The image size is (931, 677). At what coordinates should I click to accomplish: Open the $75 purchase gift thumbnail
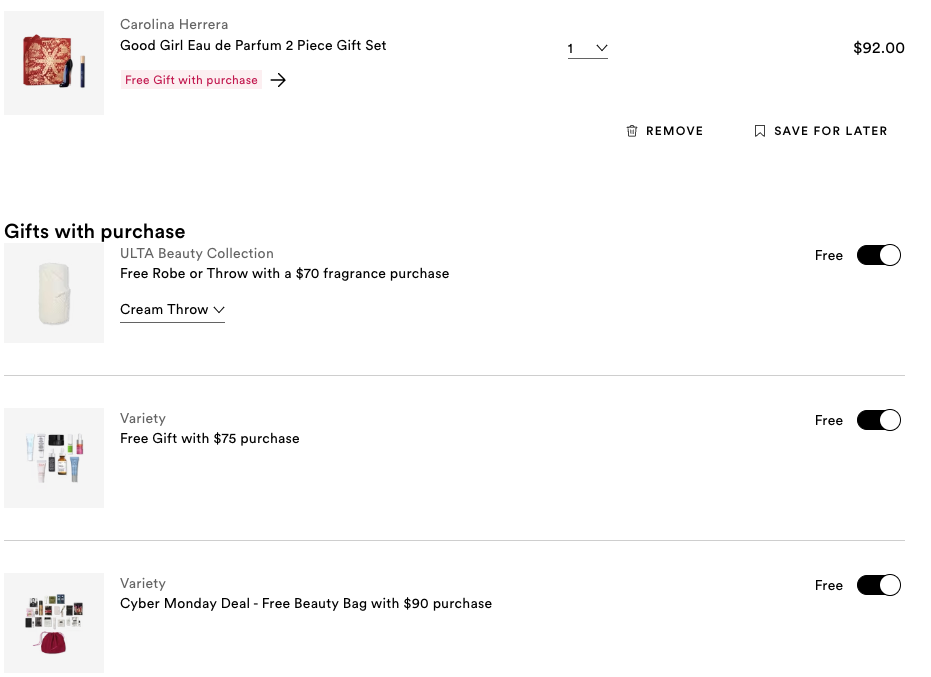point(54,458)
